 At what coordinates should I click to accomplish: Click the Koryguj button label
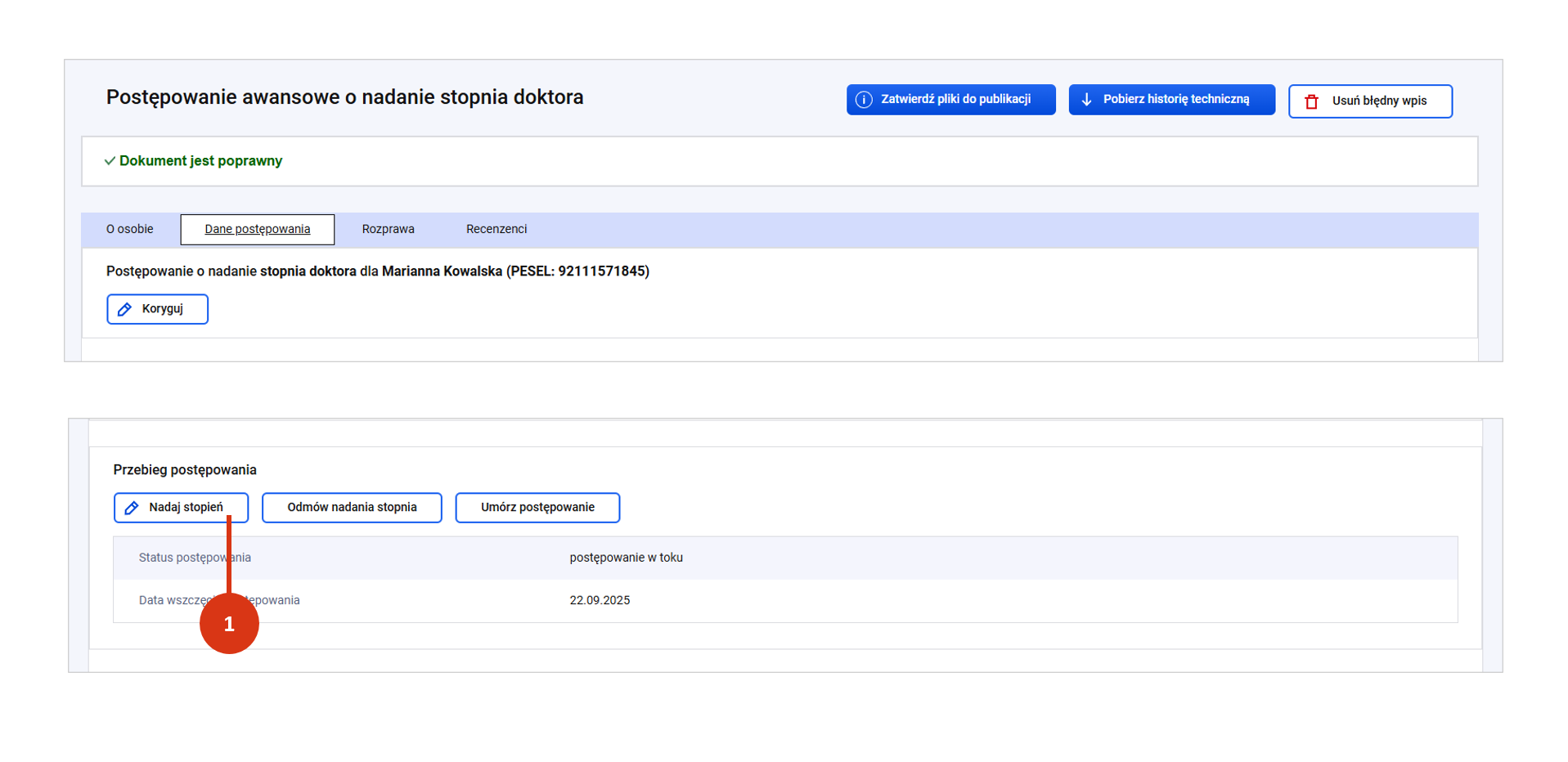pyautogui.click(x=162, y=309)
